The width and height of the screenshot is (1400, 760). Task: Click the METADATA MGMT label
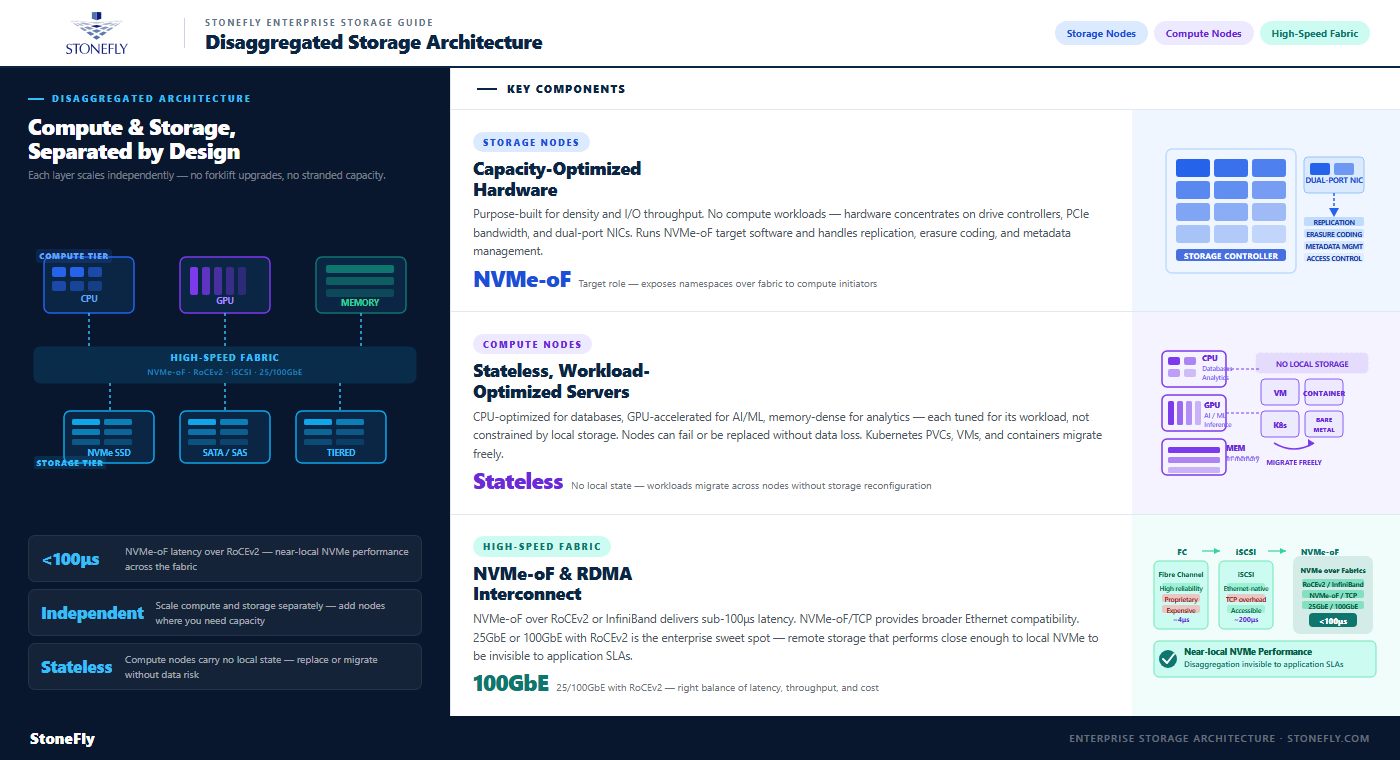[x=1334, y=247]
